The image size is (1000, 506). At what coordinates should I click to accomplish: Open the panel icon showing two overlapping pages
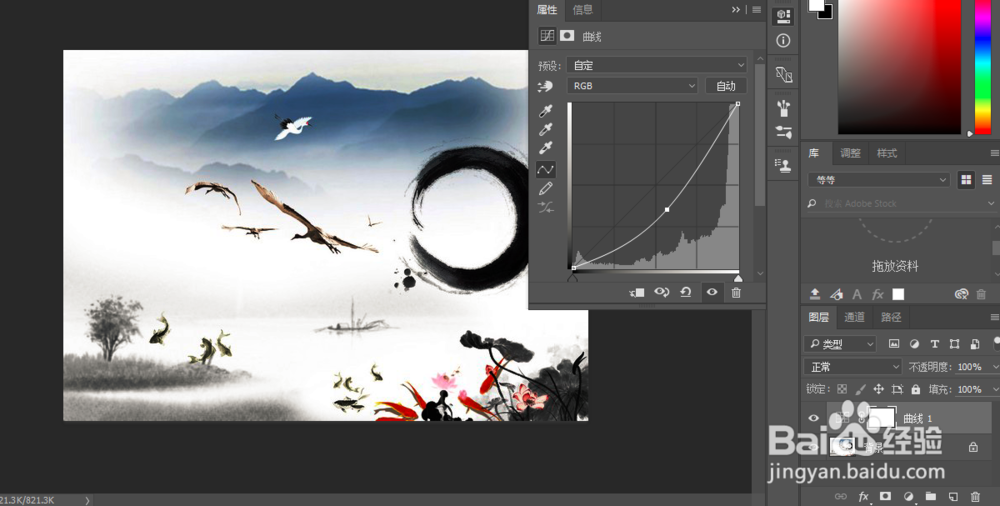(x=783, y=75)
